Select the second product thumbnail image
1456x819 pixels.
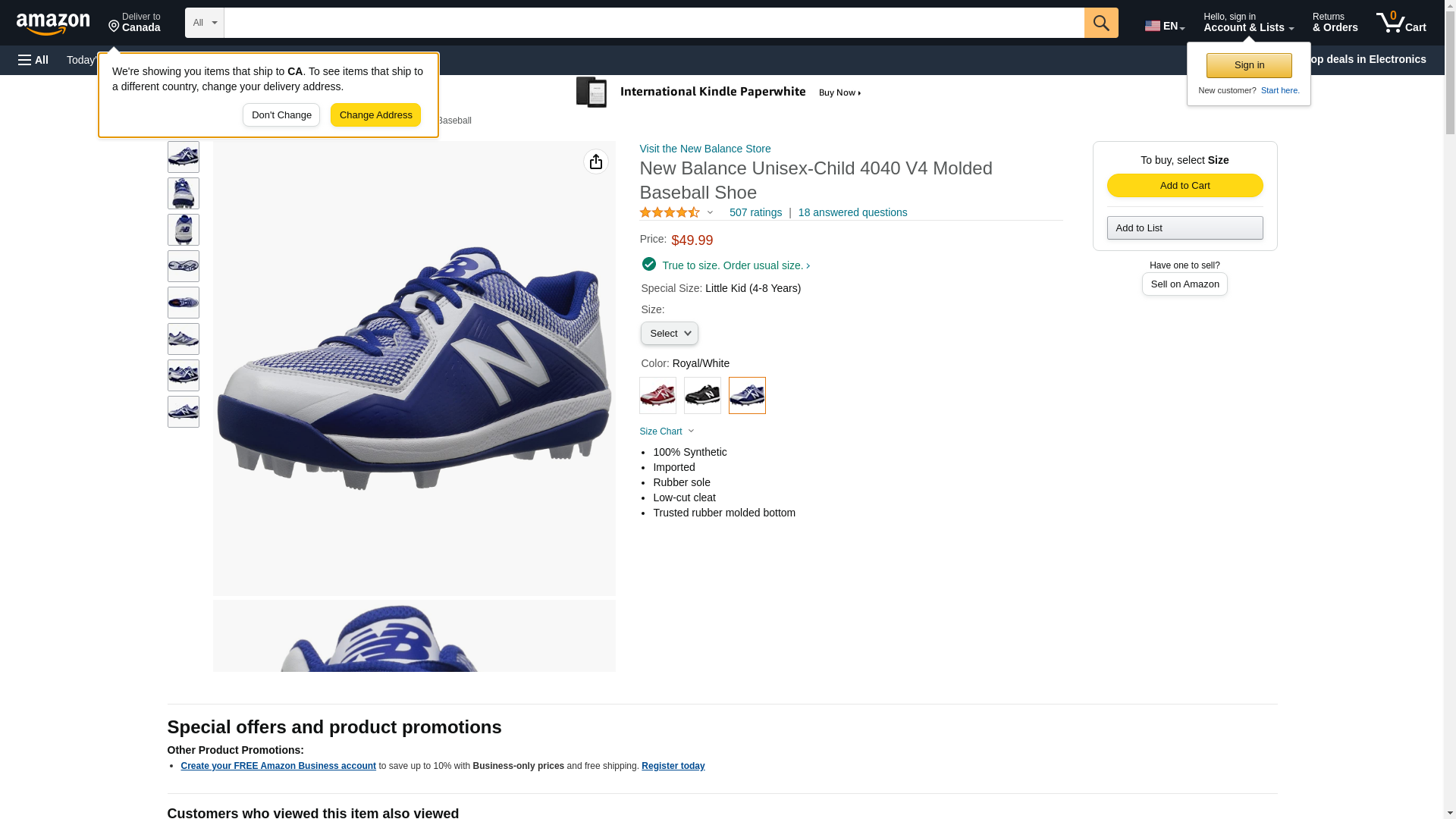[x=184, y=193]
